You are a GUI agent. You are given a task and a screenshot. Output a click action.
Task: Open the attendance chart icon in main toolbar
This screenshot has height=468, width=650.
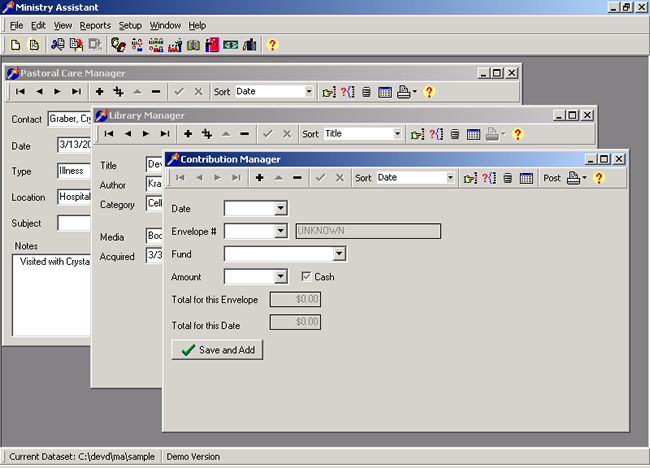tap(175, 45)
